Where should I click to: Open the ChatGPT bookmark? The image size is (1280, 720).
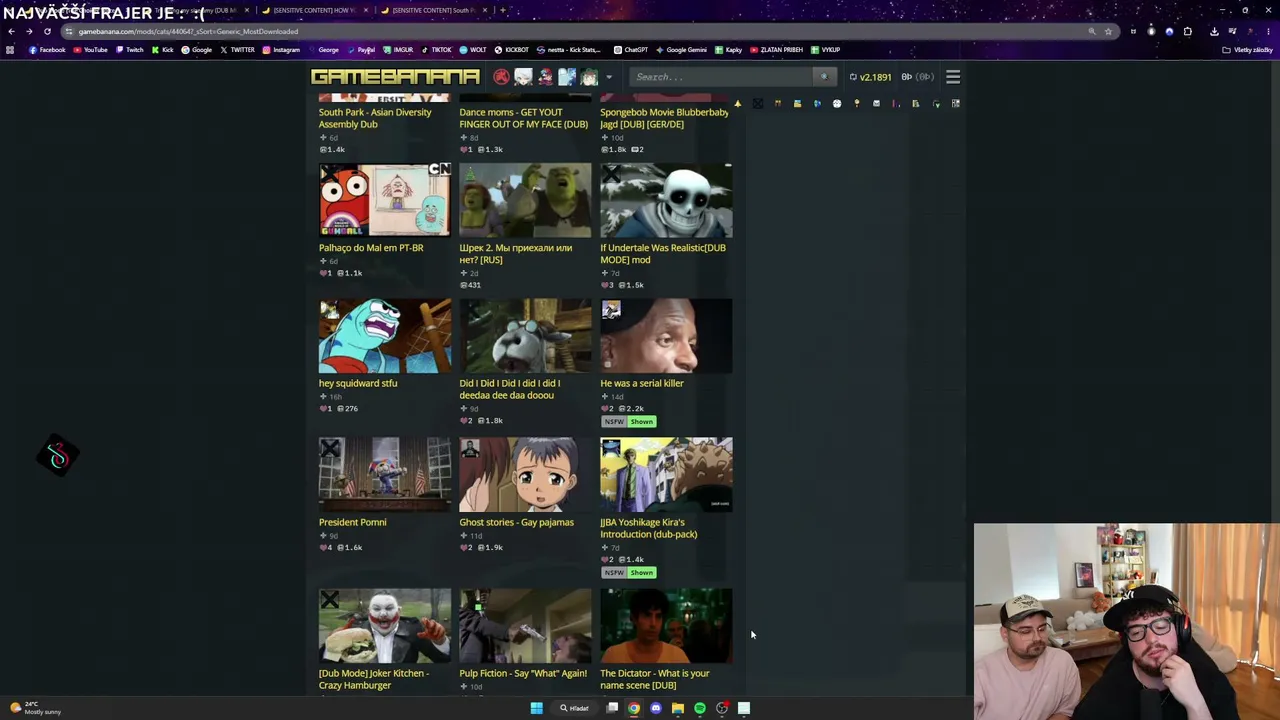631,50
